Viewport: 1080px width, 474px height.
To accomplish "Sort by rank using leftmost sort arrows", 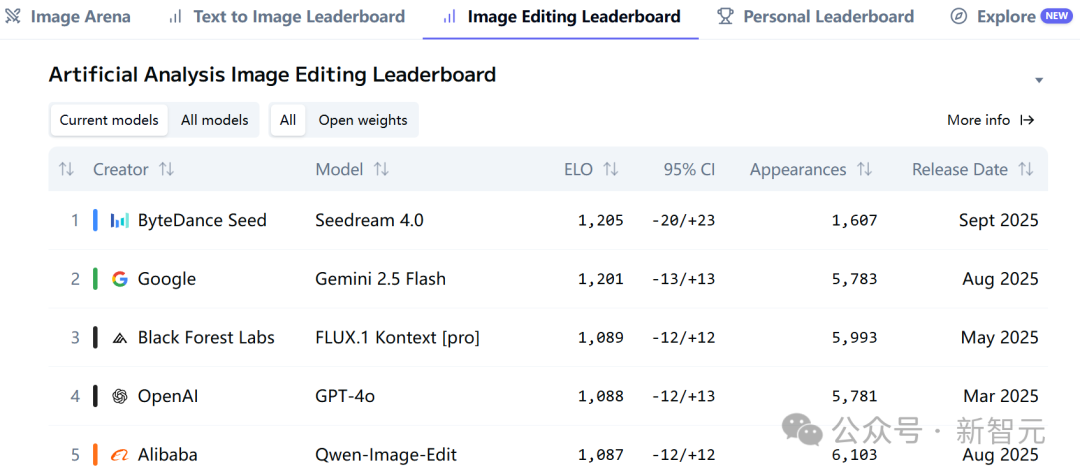I will 66,169.
